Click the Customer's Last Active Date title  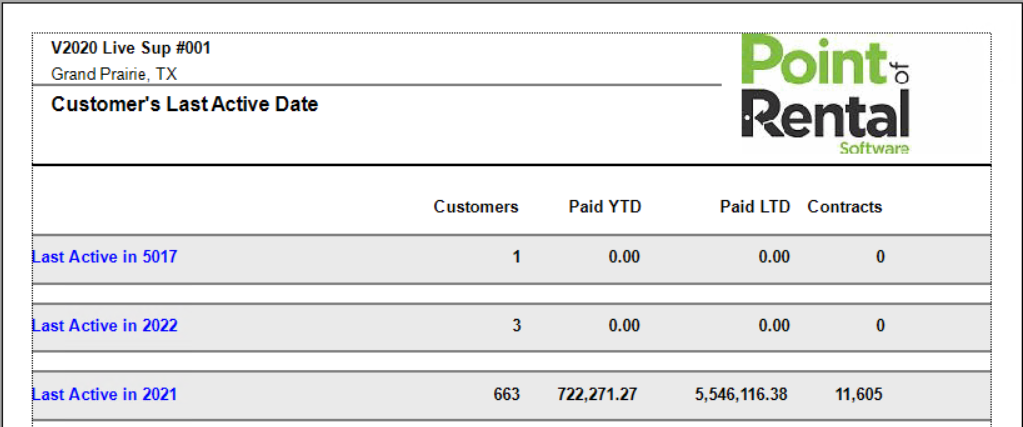184,104
